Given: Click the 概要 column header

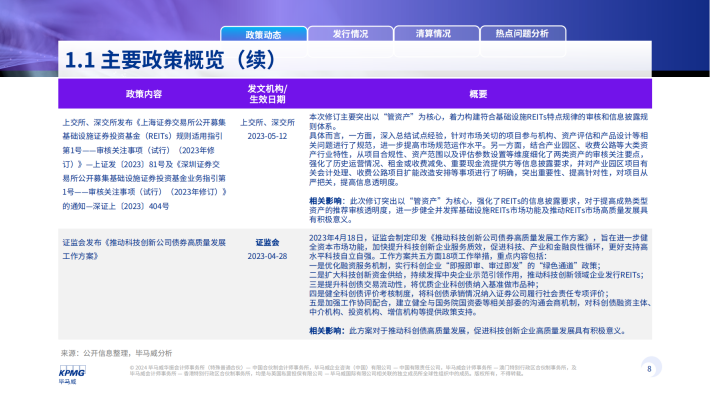Looking at the screenshot, I should pyautogui.click(x=478, y=94).
